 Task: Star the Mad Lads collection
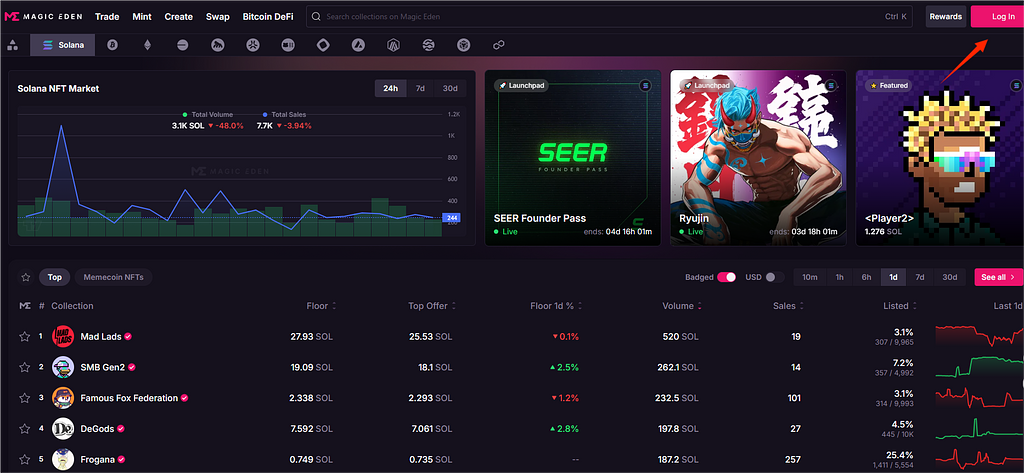tap(24, 337)
